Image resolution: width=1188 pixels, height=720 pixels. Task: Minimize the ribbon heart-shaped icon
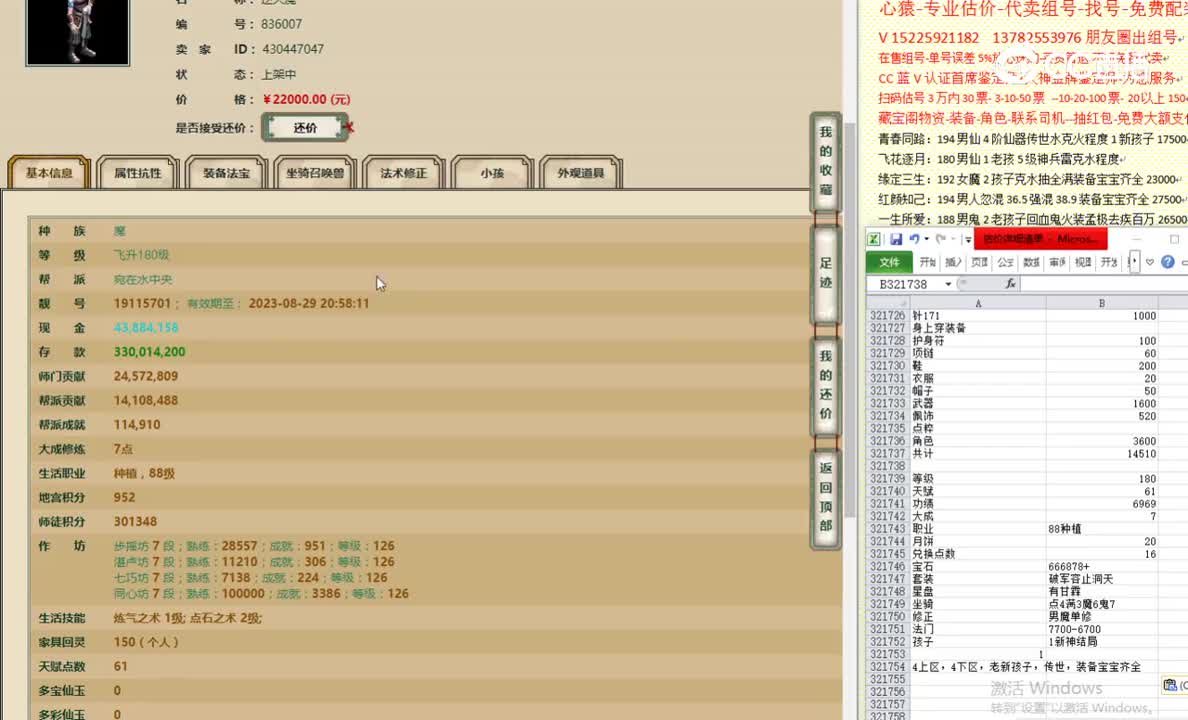pos(1150,262)
